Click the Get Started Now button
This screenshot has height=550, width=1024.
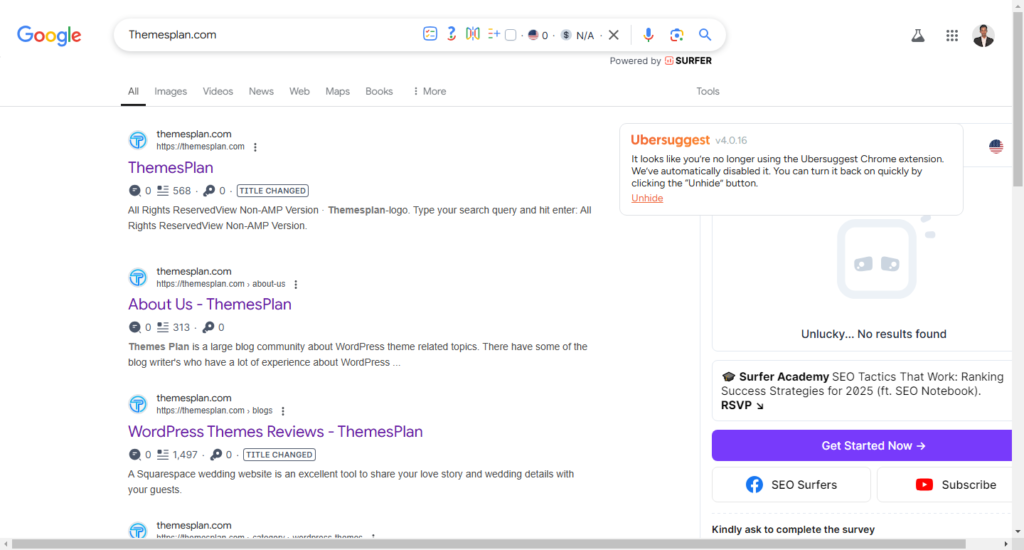tap(862, 445)
